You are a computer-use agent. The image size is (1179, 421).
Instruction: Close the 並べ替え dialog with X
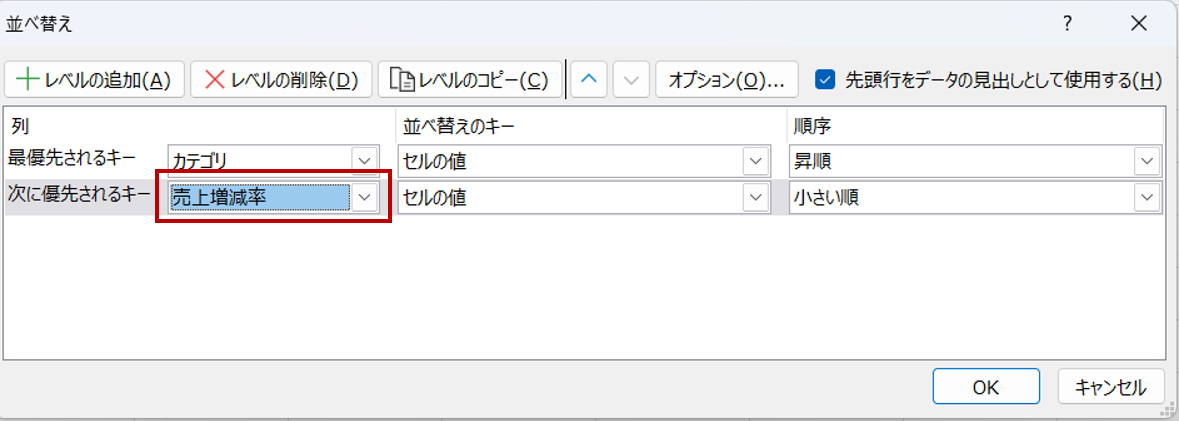[1138, 22]
